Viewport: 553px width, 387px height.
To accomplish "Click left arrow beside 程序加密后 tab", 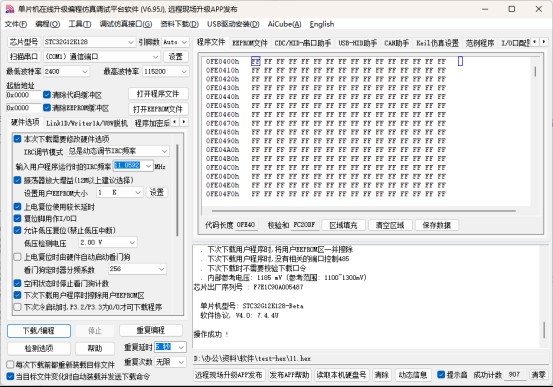I will tap(175, 122).
